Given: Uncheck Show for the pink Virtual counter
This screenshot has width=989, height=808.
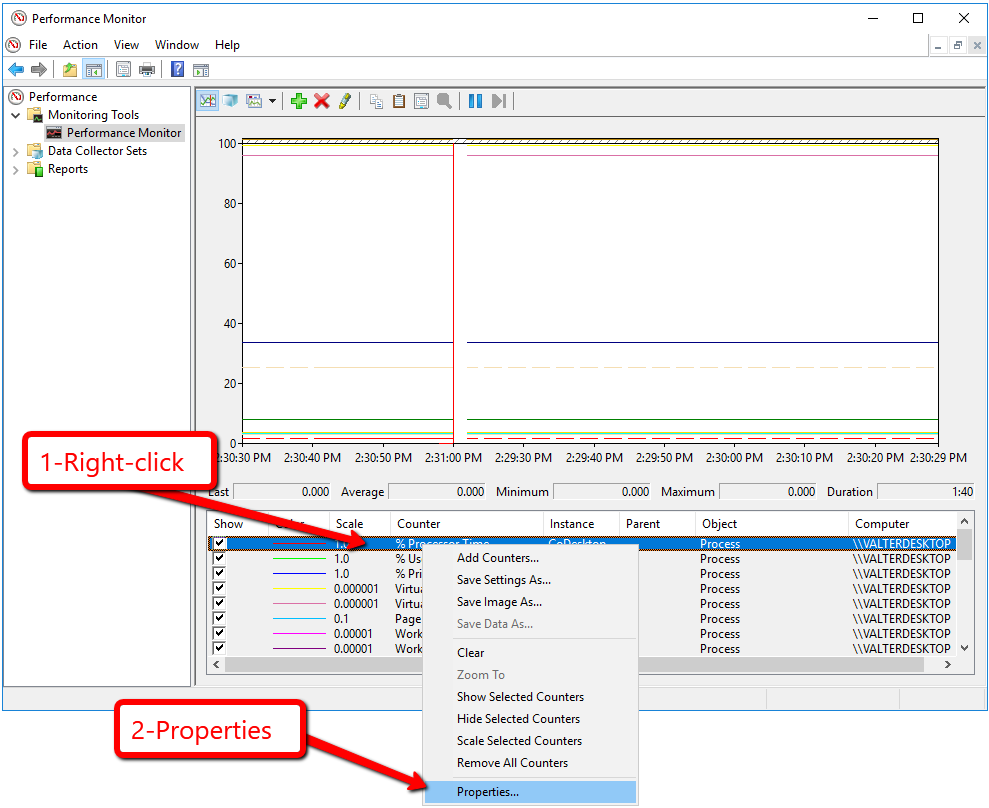Looking at the screenshot, I should (x=219, y=604).
